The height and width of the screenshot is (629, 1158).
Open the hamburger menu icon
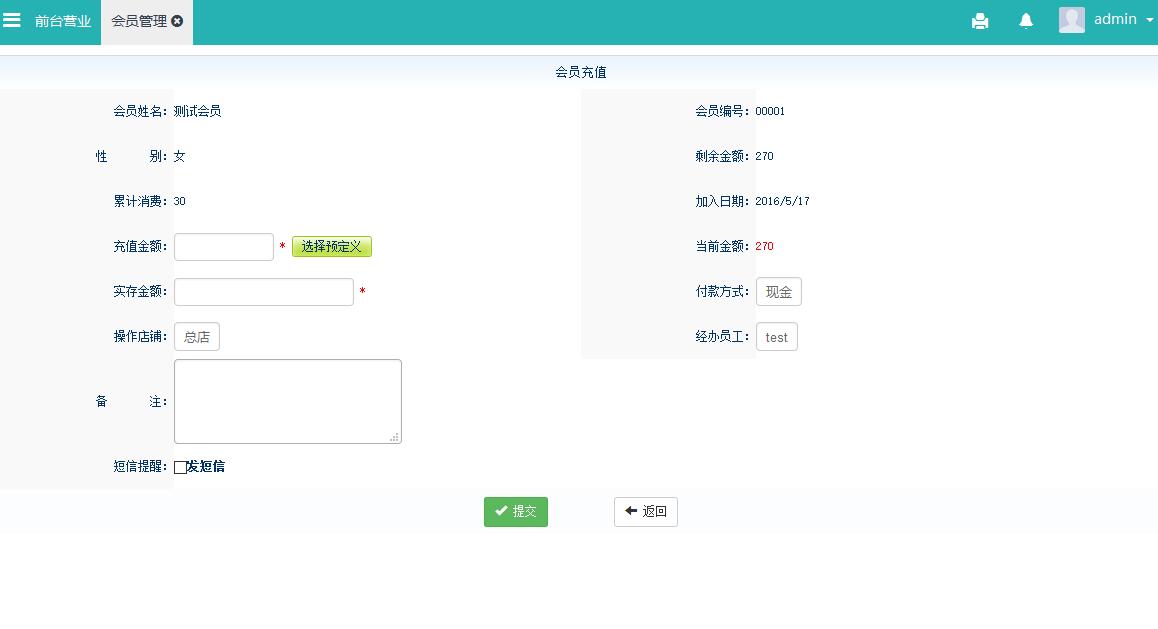click(12, 20)
